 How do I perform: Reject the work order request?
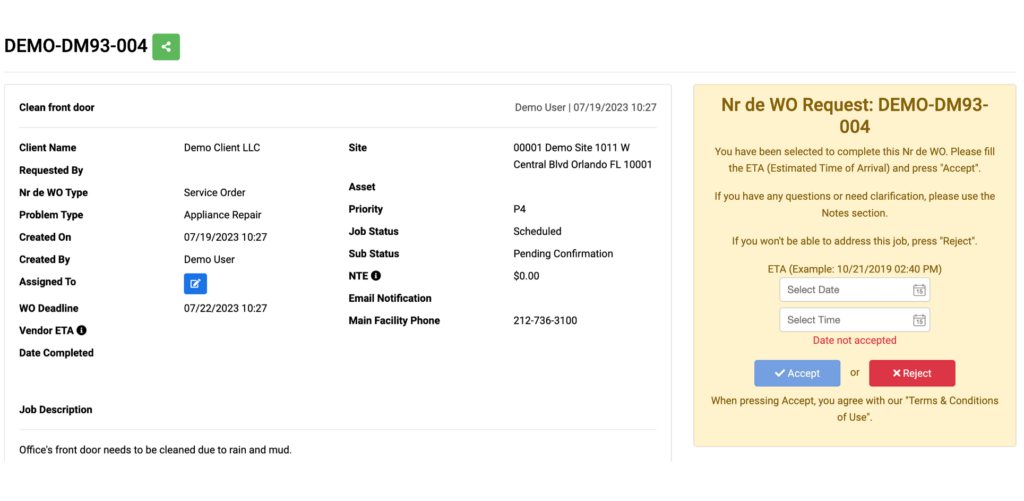912,374
